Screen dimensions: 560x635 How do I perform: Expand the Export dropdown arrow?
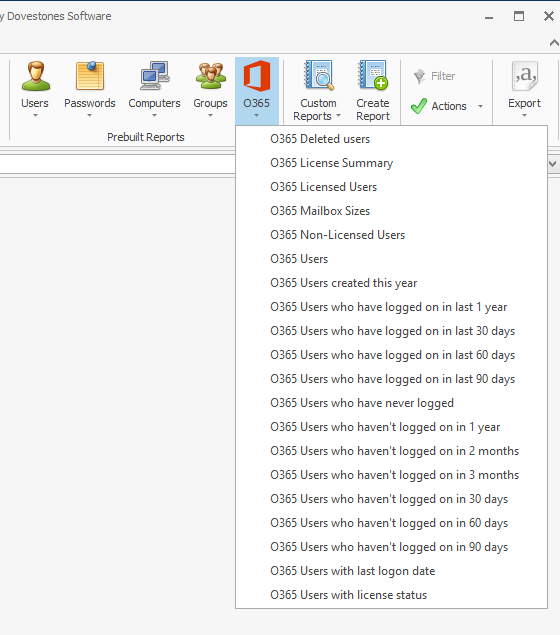tap(524, 116)
